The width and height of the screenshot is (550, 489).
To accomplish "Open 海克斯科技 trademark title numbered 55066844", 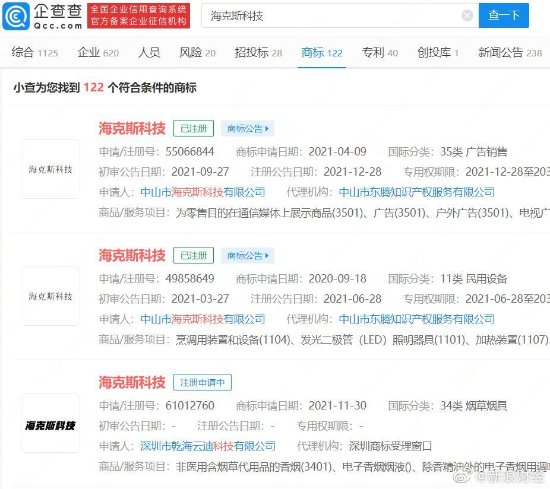I will coord(132,128).
